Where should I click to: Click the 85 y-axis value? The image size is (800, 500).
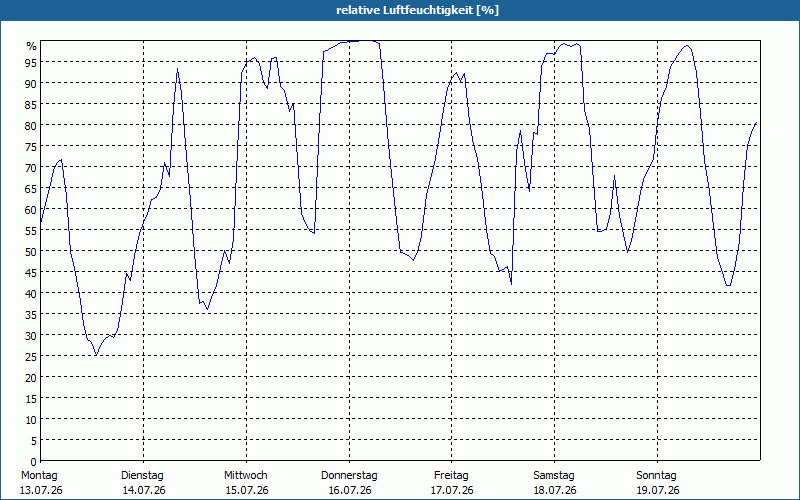click(x=31, y=104)
